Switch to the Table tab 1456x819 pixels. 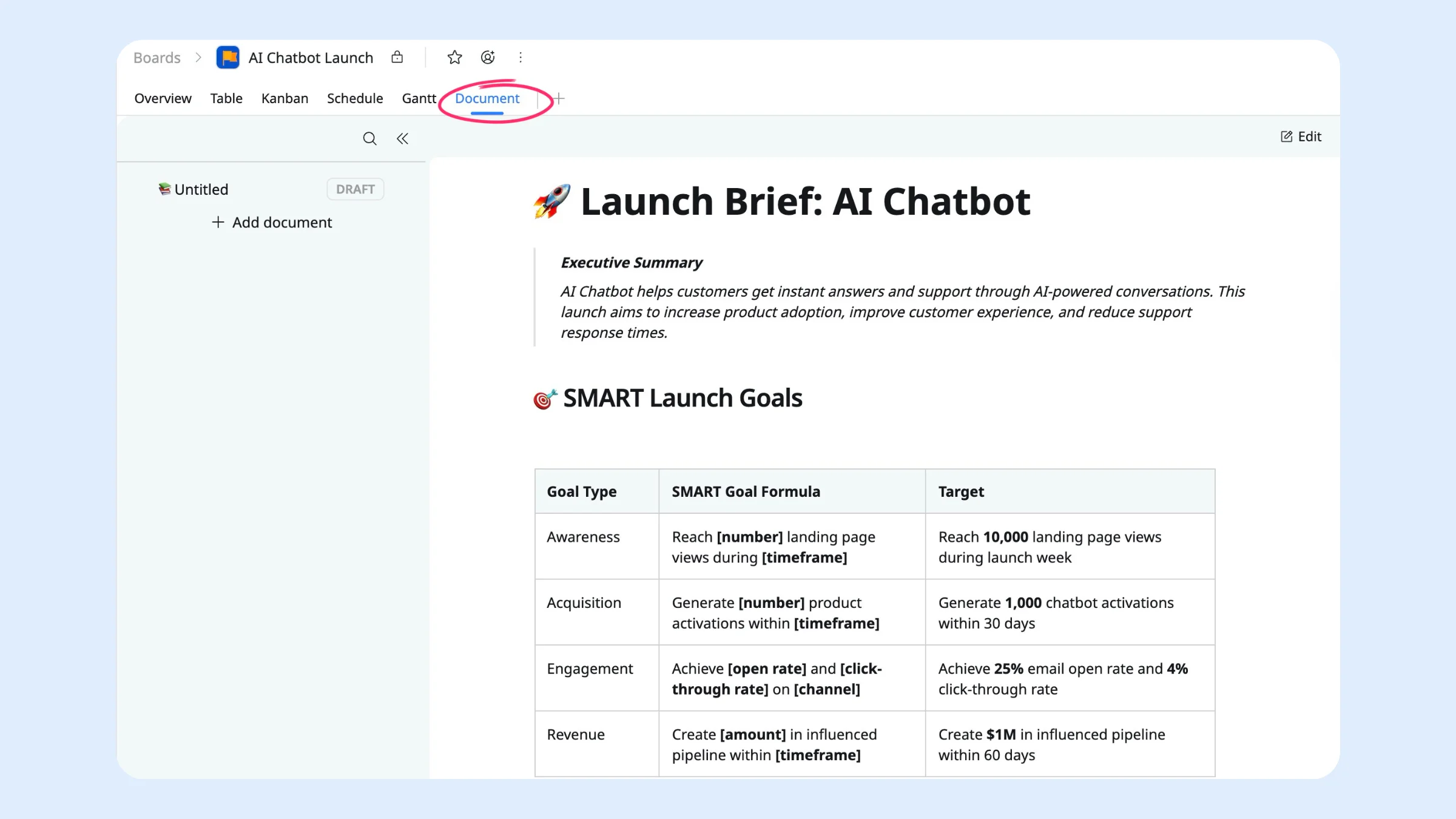[226, 98]
